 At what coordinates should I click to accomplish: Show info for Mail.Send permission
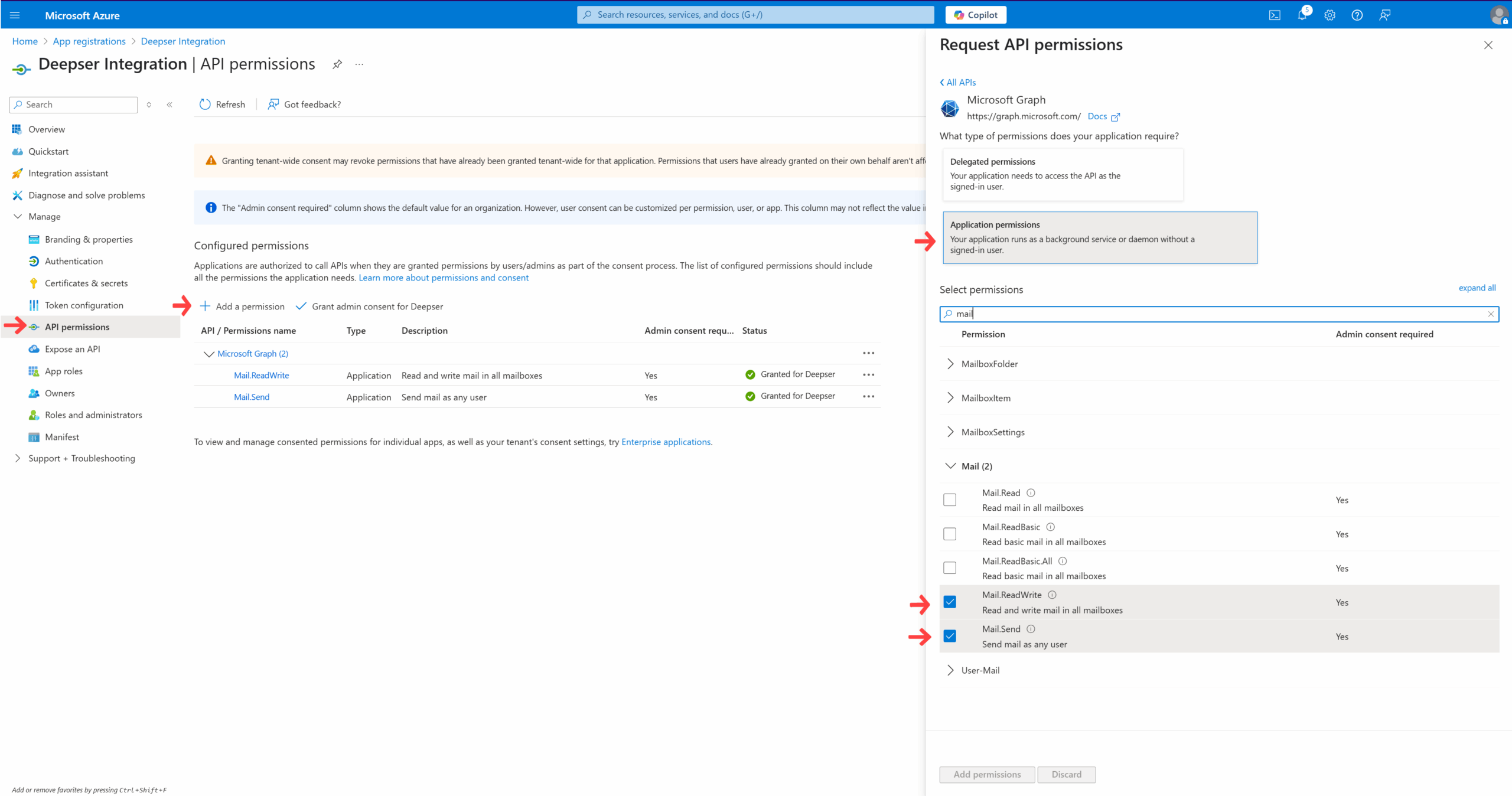pyautogui.click(x=1031, y=629)
